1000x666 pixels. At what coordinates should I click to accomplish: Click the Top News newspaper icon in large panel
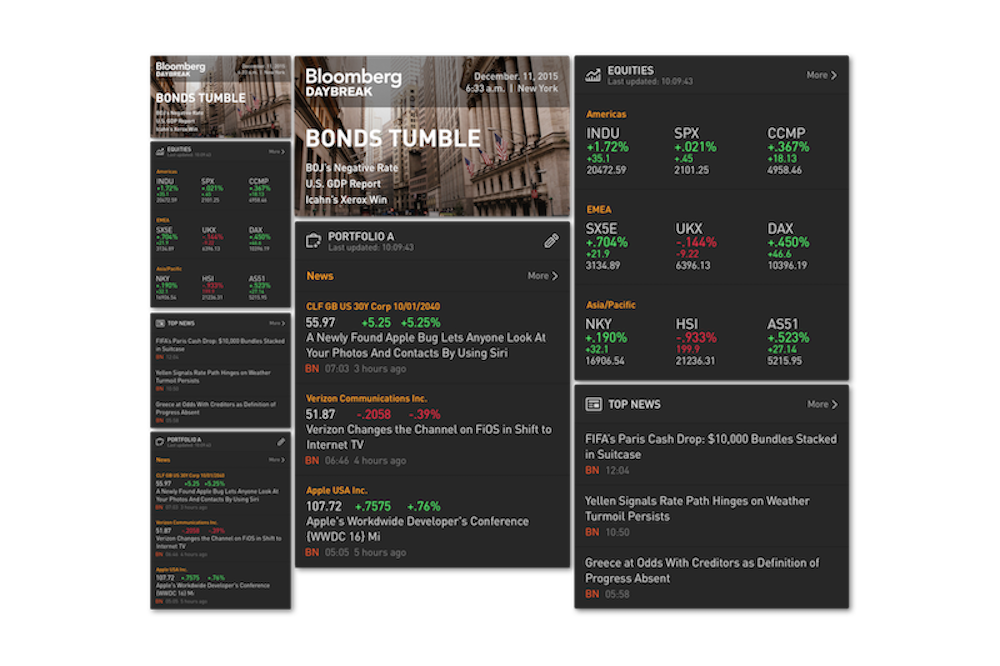tap(594, 404)
